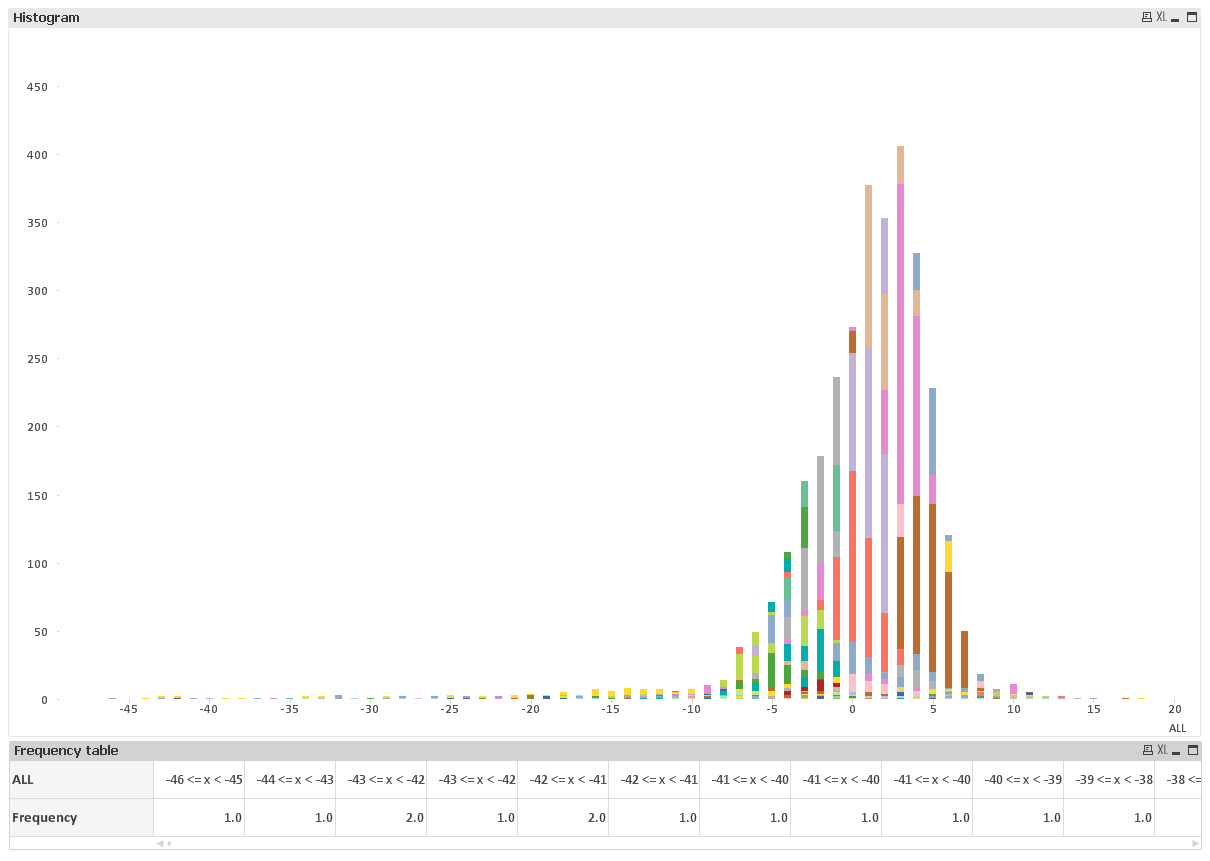The height and width of the screenshot is (861, 1210).
Task: Select column header -39 <= x < -38
Action: click(1109, 779)
